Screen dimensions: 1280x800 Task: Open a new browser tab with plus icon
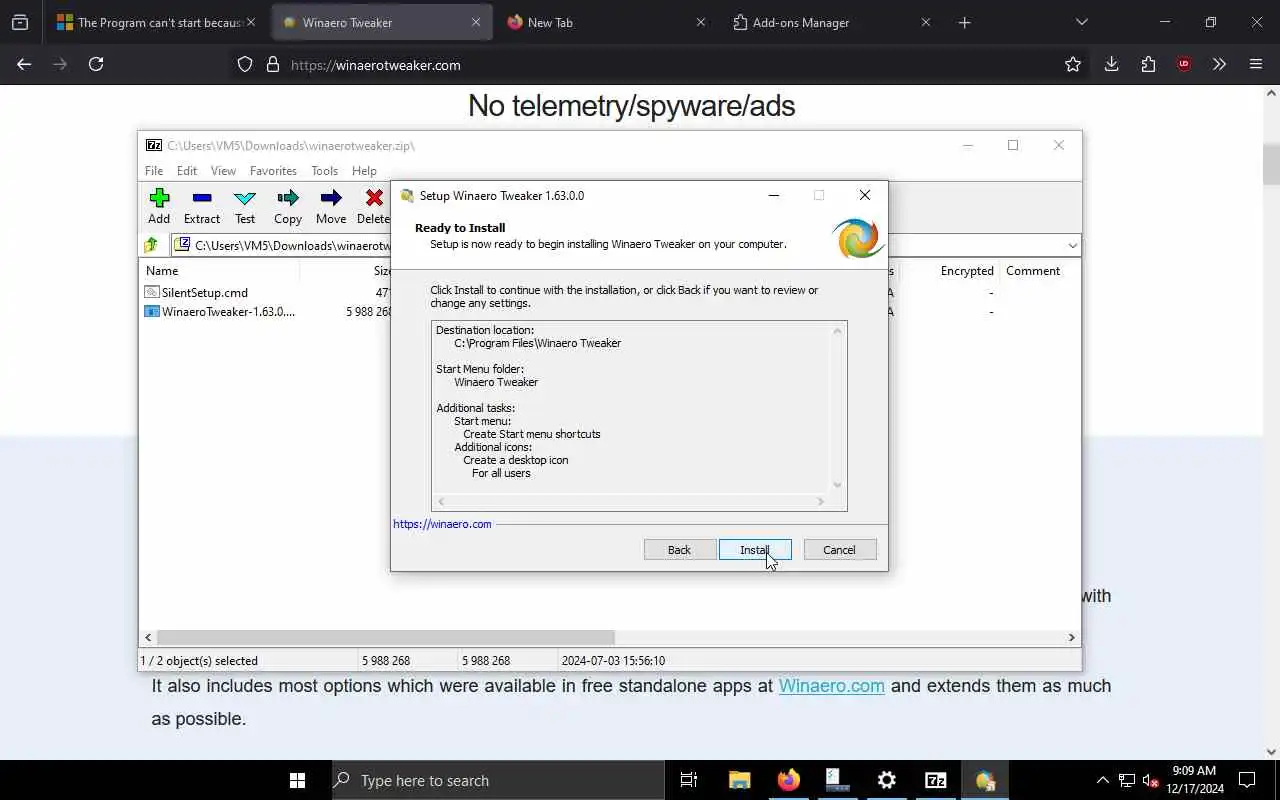coord(965,22)
